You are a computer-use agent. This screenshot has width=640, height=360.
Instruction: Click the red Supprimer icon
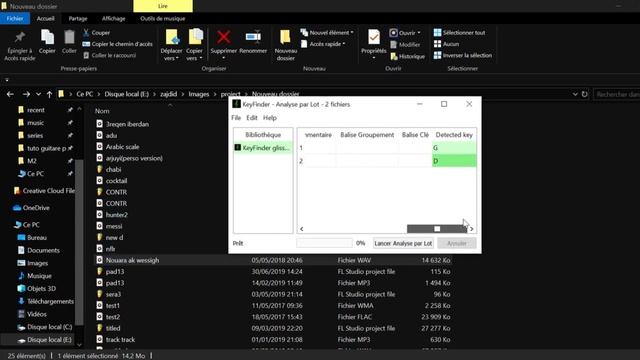[x=224, y=37]
